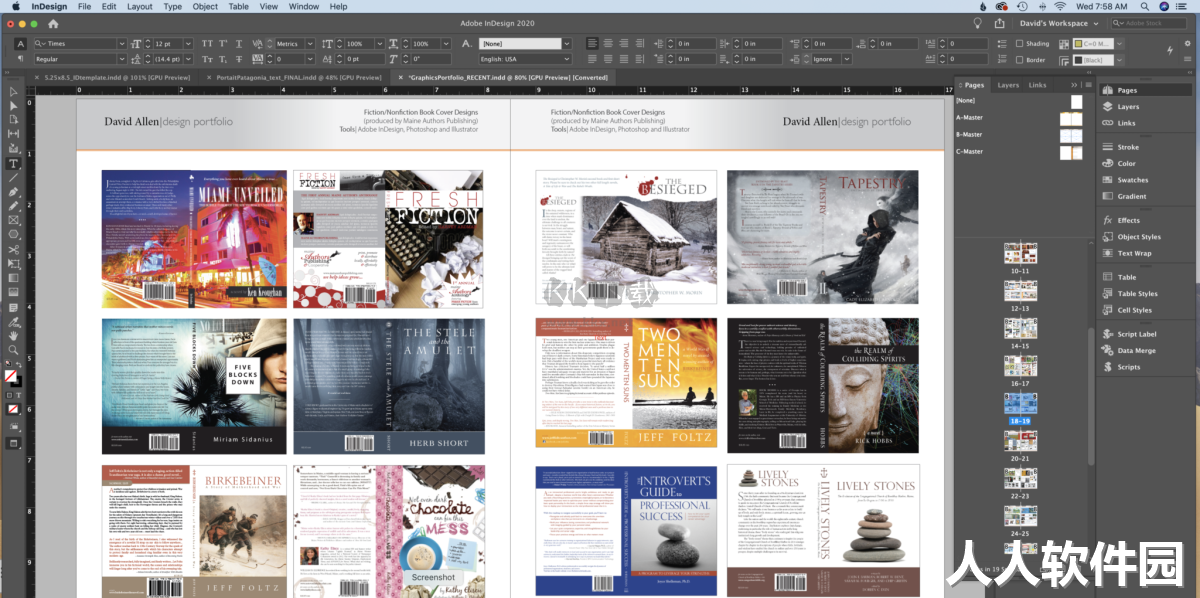The width and height of the screenshot is (1200, 598).
Task: Open the Regular font style dropdown
Action: coord(122,59)
